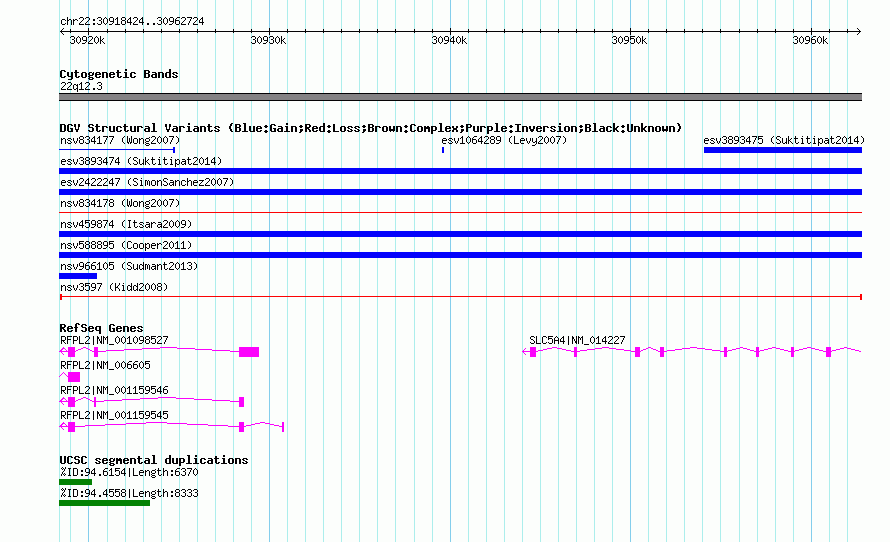
Task: Open the nsv966105 (Sudmant2013) label
Action: click(129, 266)
